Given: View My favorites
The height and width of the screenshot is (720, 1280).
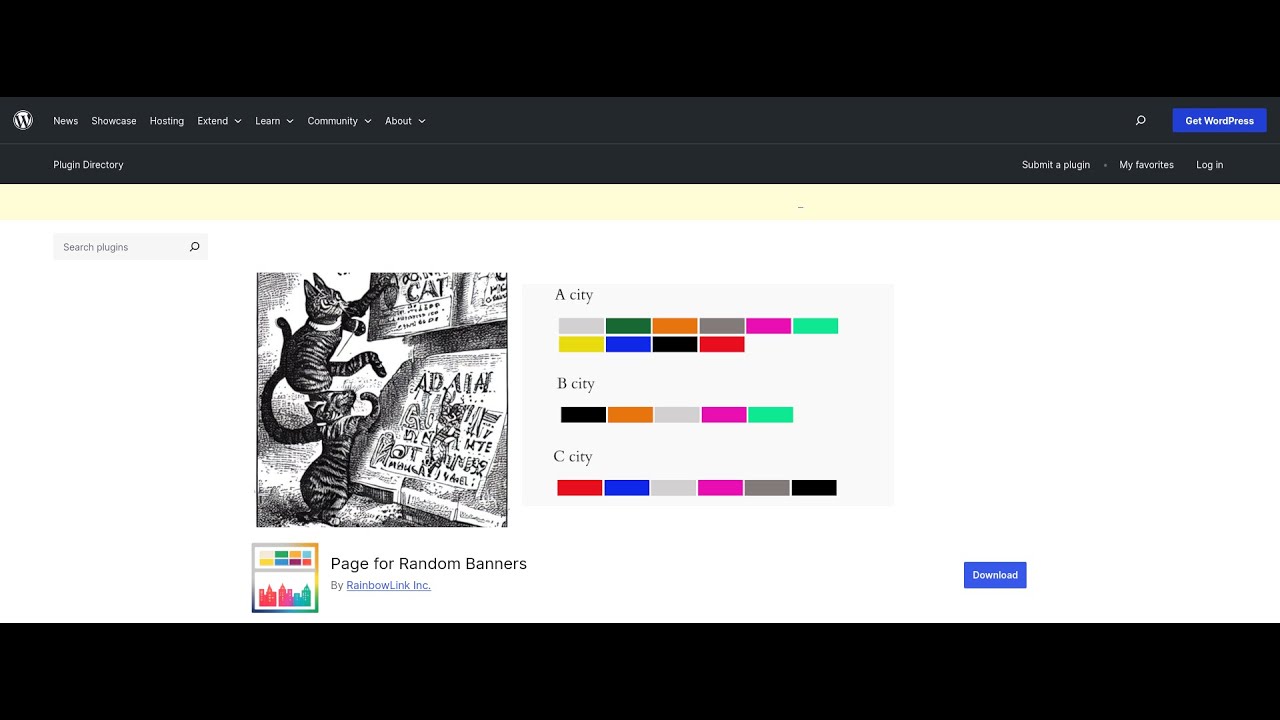Looking at the screenshot, I should pyautogui.click(x=1146, y=165).
